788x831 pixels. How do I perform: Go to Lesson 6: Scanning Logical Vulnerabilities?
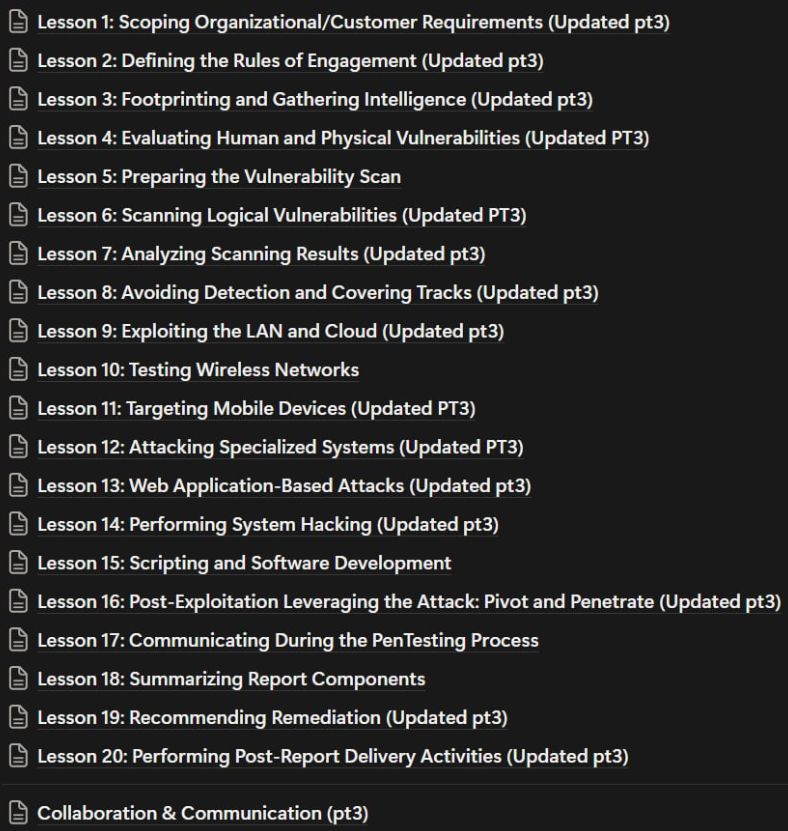[281, 215]
